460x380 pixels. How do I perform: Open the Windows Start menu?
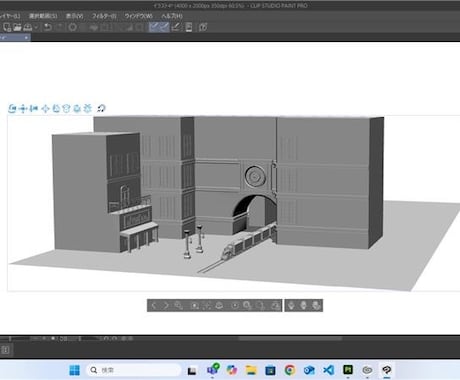pyautogui.click(x=74, y=370)
